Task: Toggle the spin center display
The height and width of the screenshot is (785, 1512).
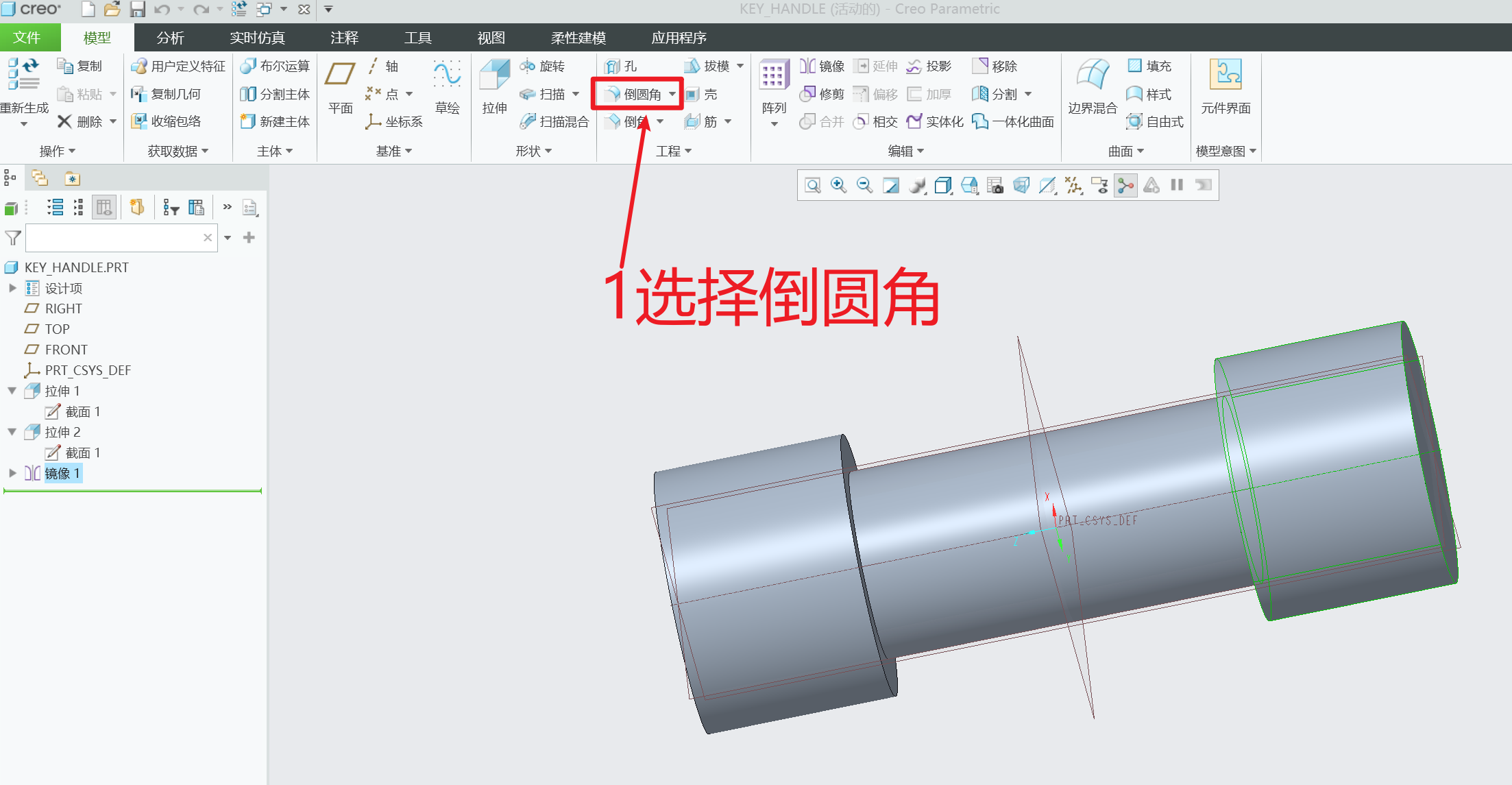Action: click(1125, 185)
